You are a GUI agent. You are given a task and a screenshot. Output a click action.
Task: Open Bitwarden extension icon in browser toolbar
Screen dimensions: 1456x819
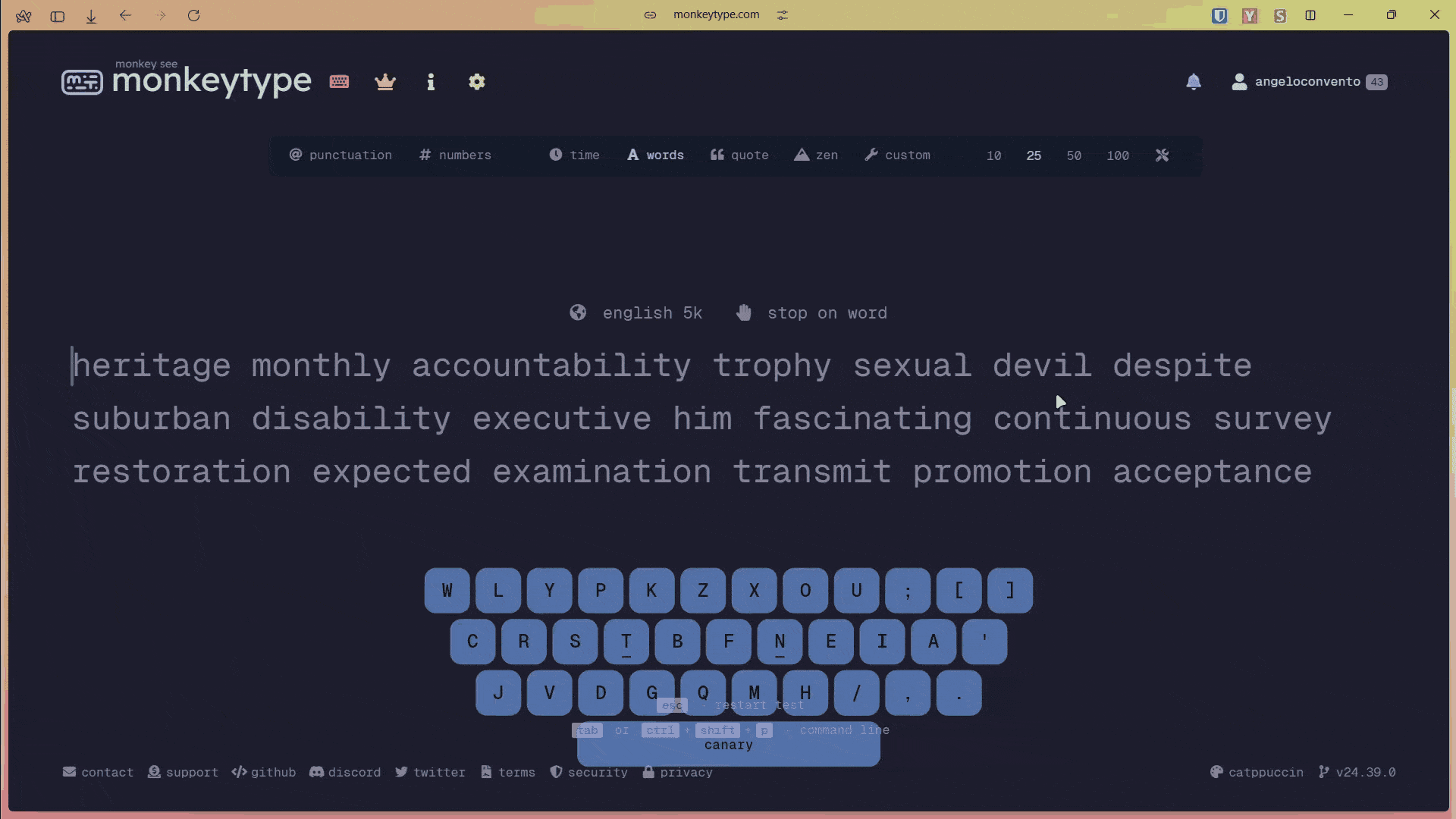pyautogui.click(x=1219, y=15)
